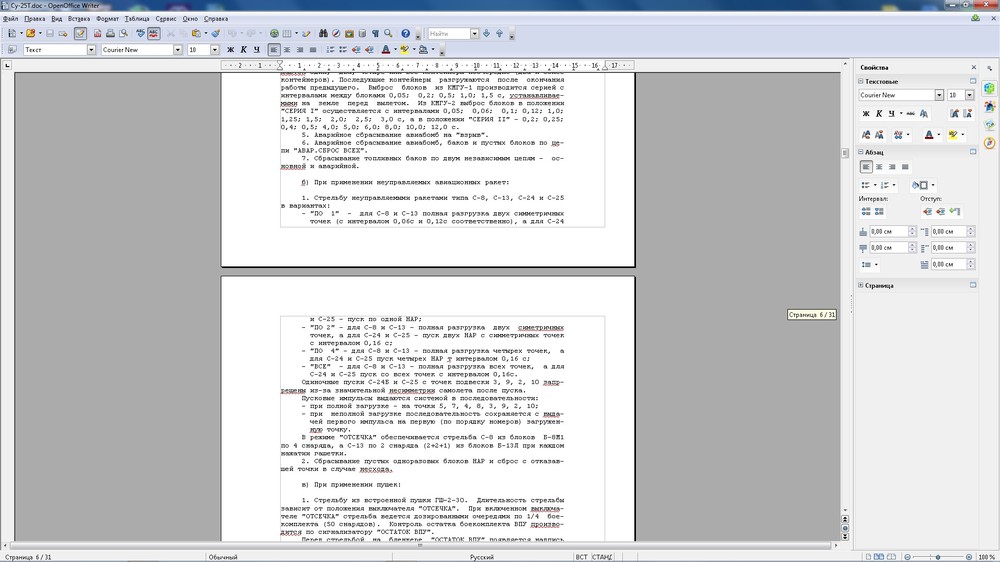Click the New document icon
The width and height of the screenshot is (1000, 562).
pyautogui.click(x=11, y=33)
